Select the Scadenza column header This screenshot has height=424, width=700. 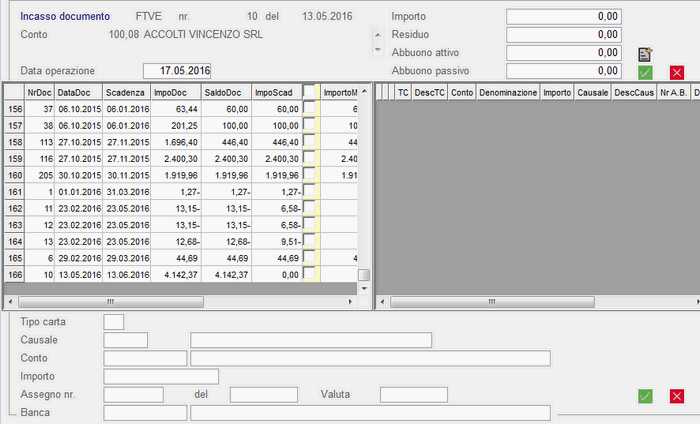(127, 92)
